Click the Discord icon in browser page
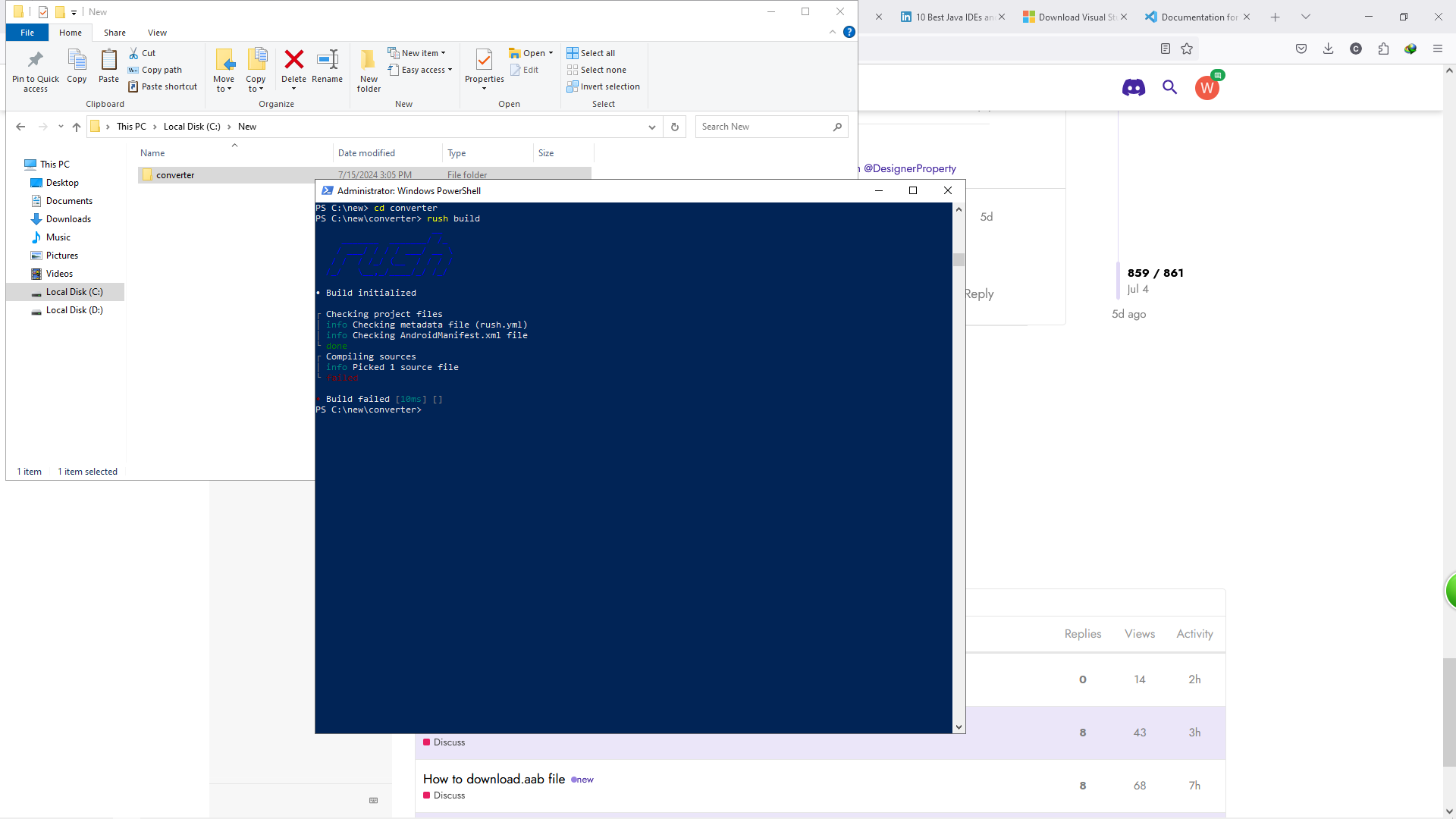Viewport: 1456px width, 819px height. tap(1133, 88)
